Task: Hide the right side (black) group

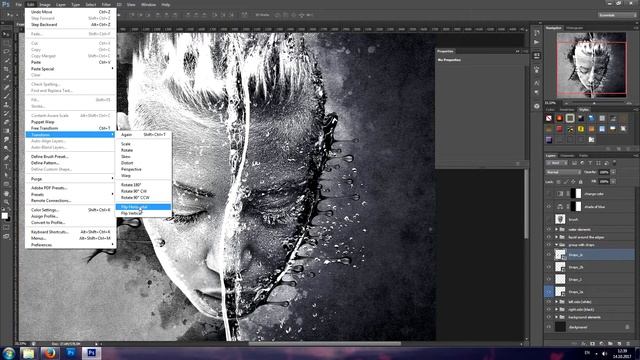Action: point(549,309)
